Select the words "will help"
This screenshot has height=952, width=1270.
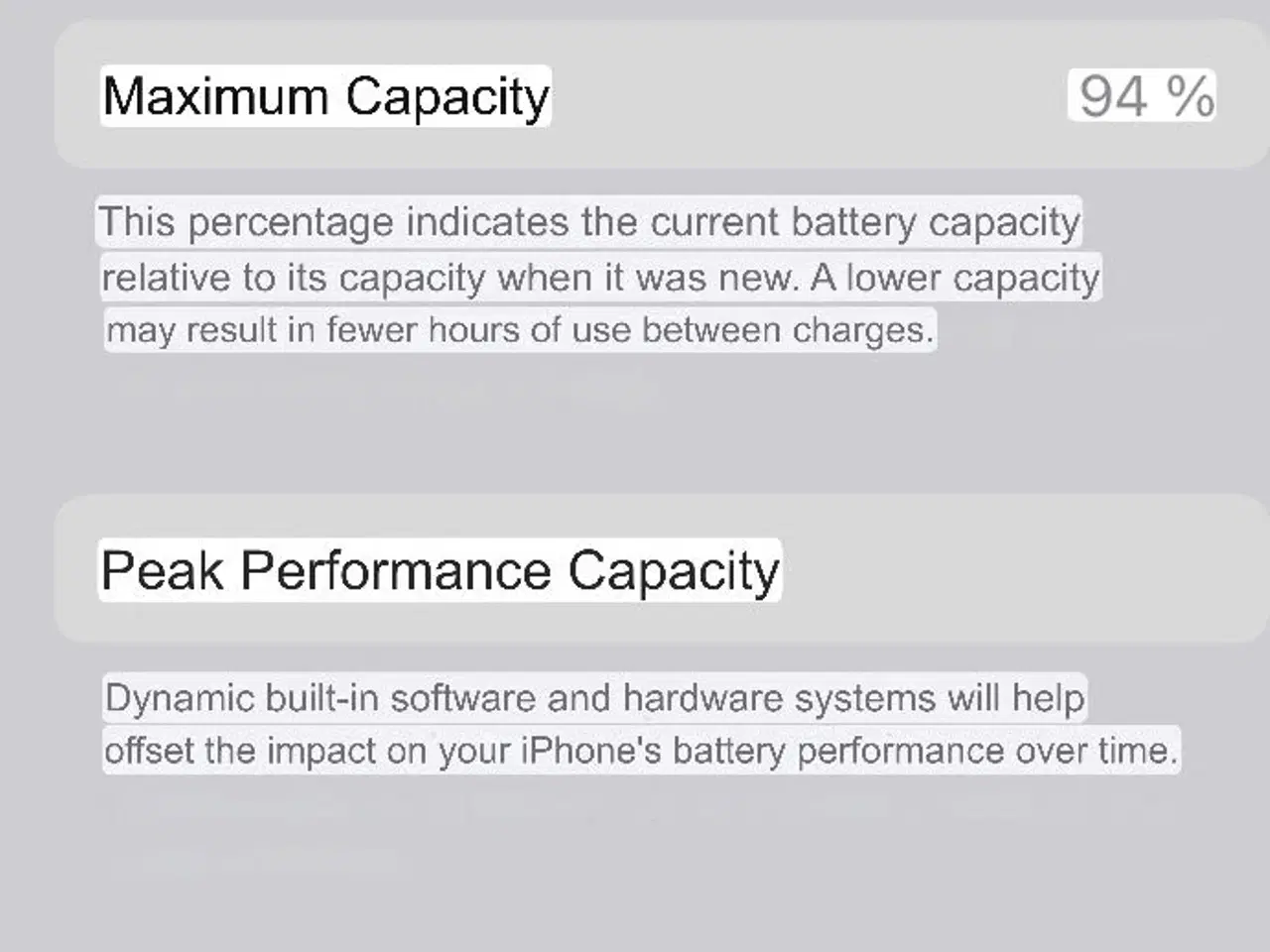[1015, 697]
